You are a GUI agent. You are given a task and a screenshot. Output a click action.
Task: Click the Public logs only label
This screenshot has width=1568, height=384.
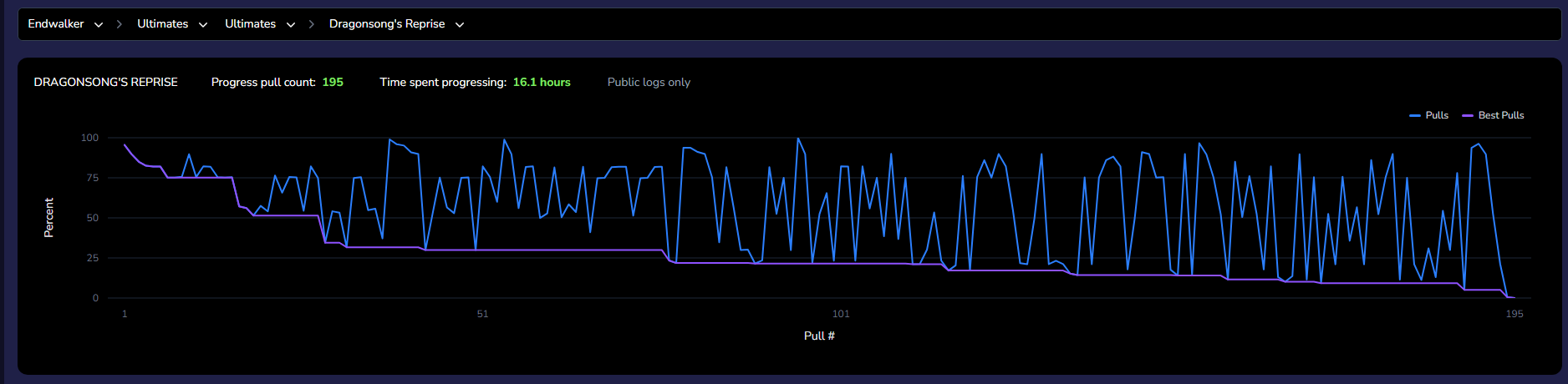pyautogui.click(x=649, y=82)
